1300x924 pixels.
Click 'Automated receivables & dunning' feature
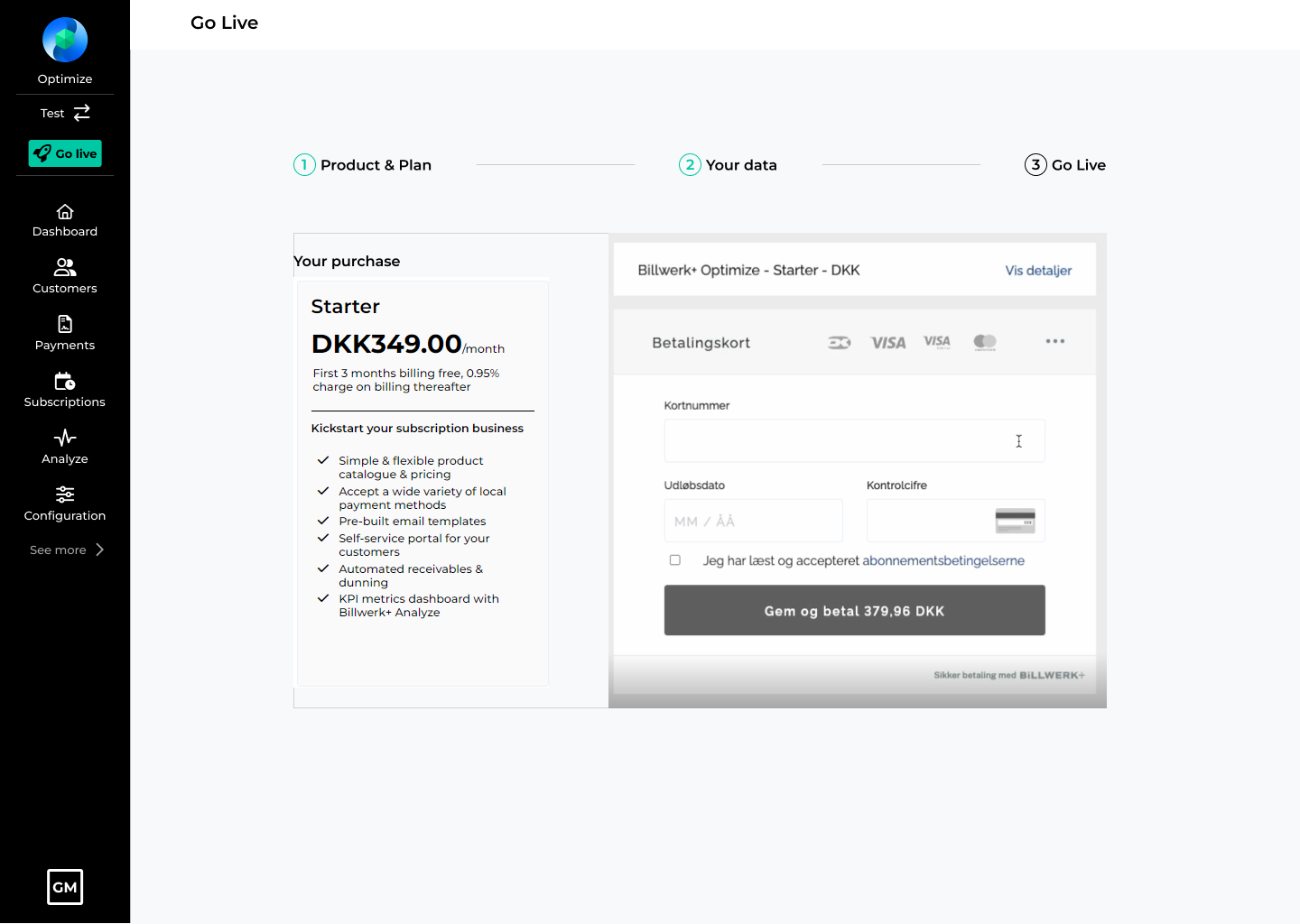(411, 576)
